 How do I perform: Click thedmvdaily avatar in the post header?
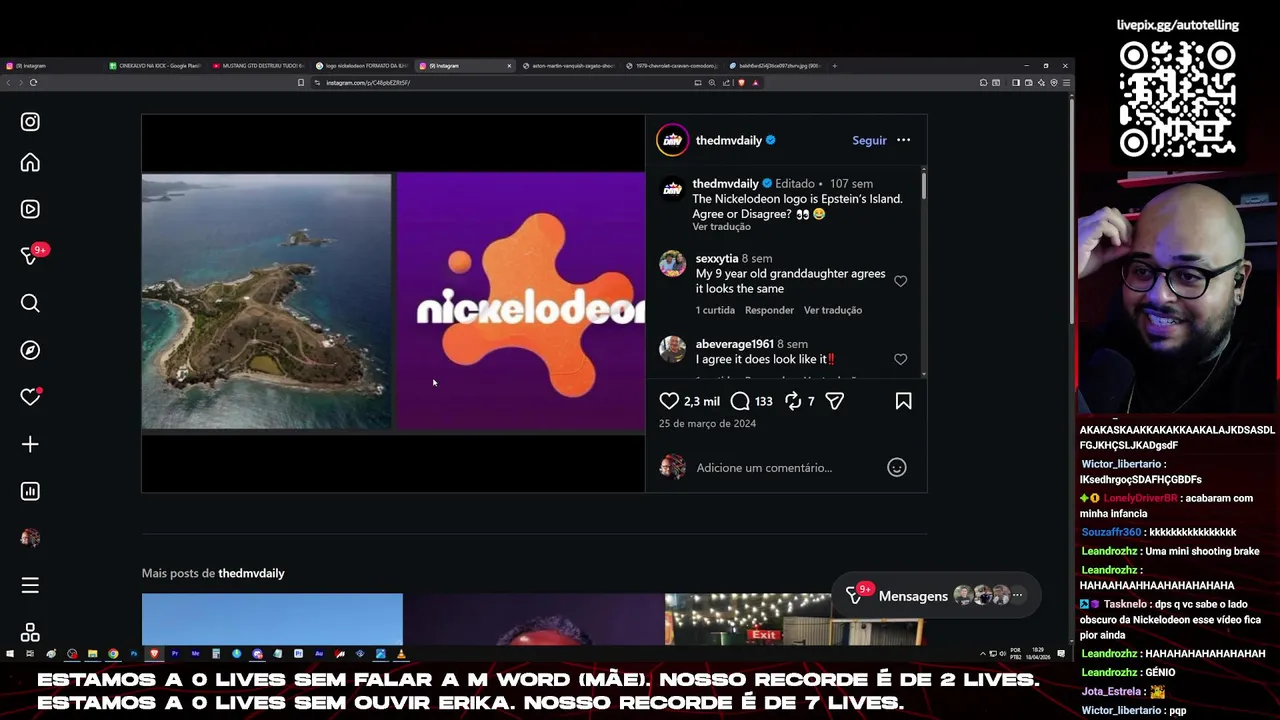672,141
